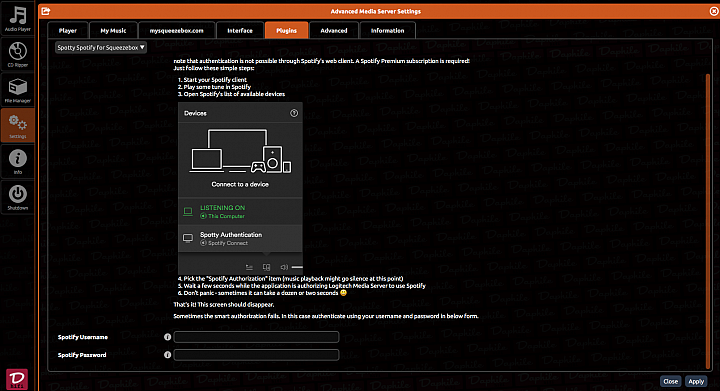Click the 'Spotify Username' label
Image resolution: width=720 pixels, height=391 pixels.
83,337
